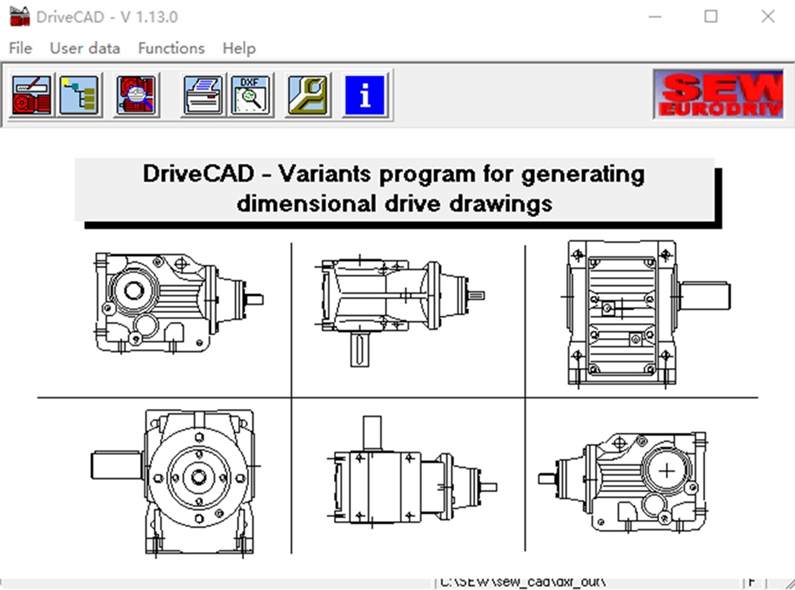This screenshot has height=590, width=795.
Task: Open the DXF preview icon
Action: click(250, 95)
